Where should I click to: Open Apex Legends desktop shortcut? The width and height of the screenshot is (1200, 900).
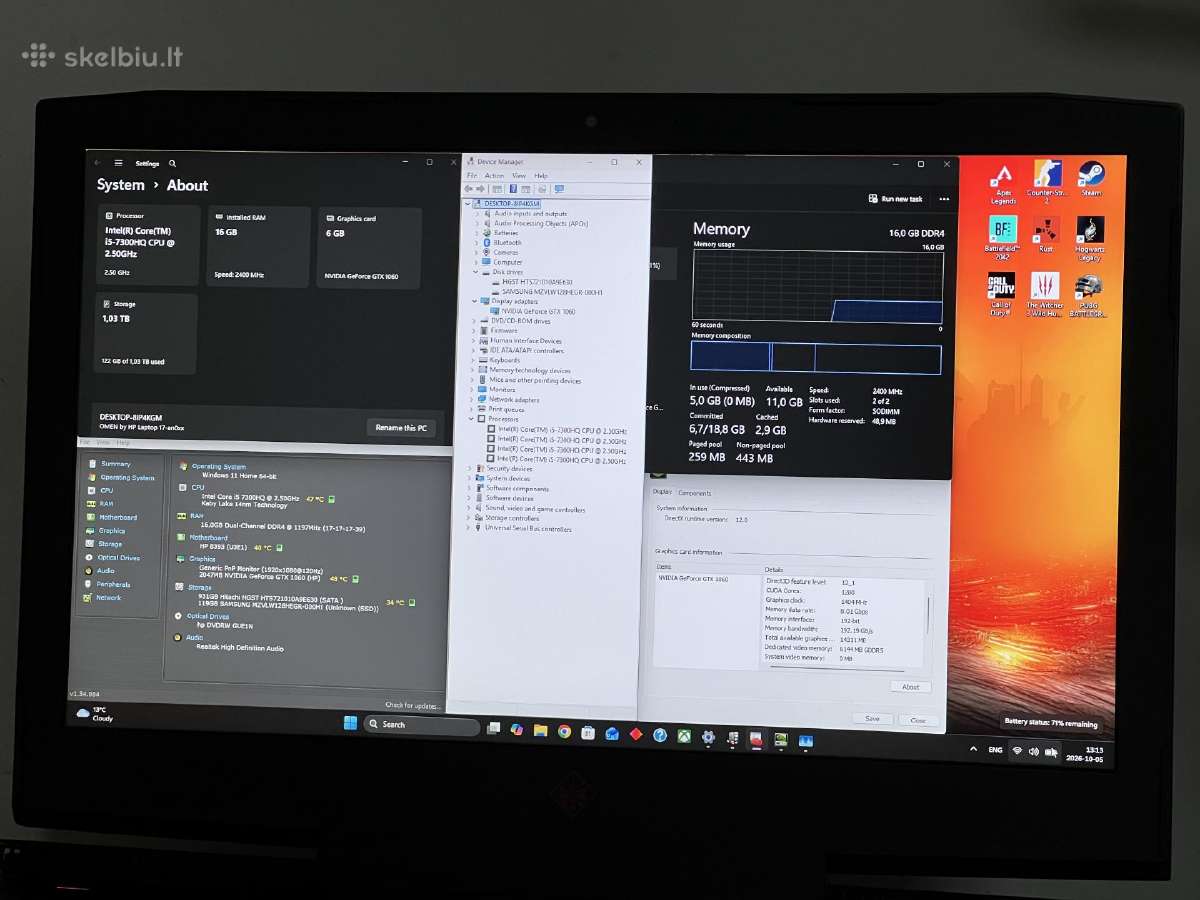(1003, 184)
